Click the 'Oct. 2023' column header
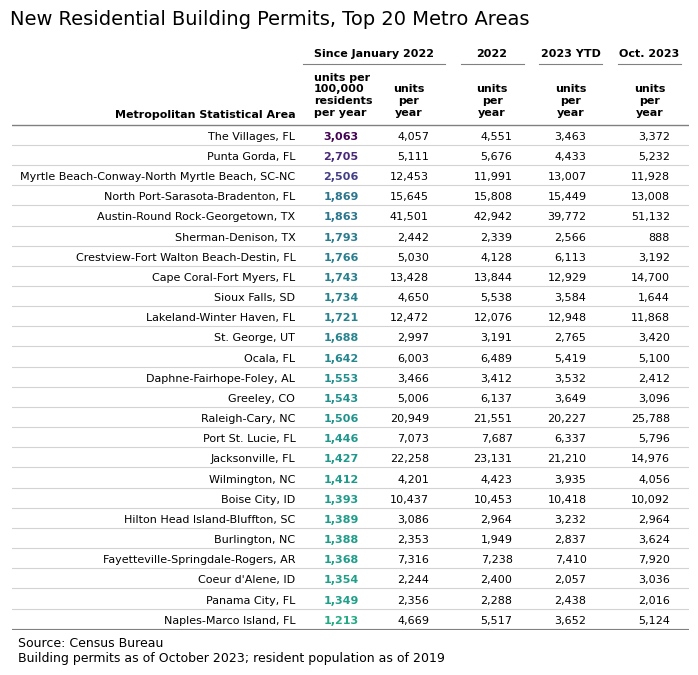The height and width of the screenshot is (675, 698). (649, 53)
